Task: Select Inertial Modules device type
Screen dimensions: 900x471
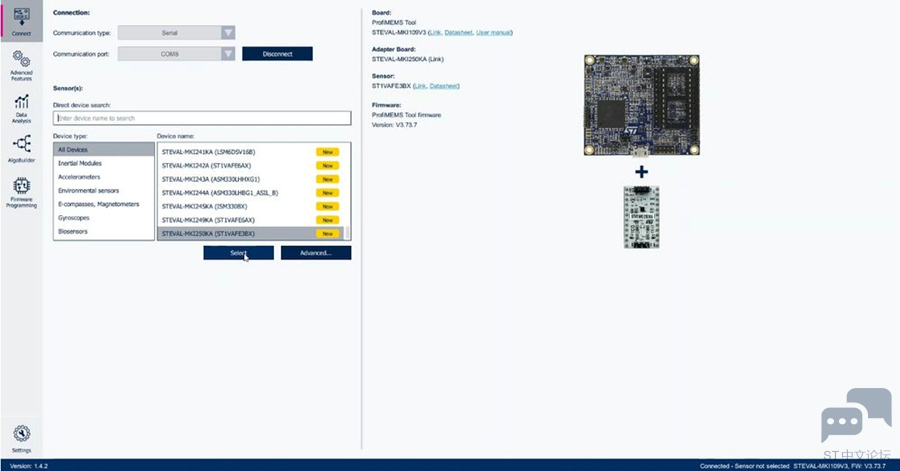Action: point(104,164)
